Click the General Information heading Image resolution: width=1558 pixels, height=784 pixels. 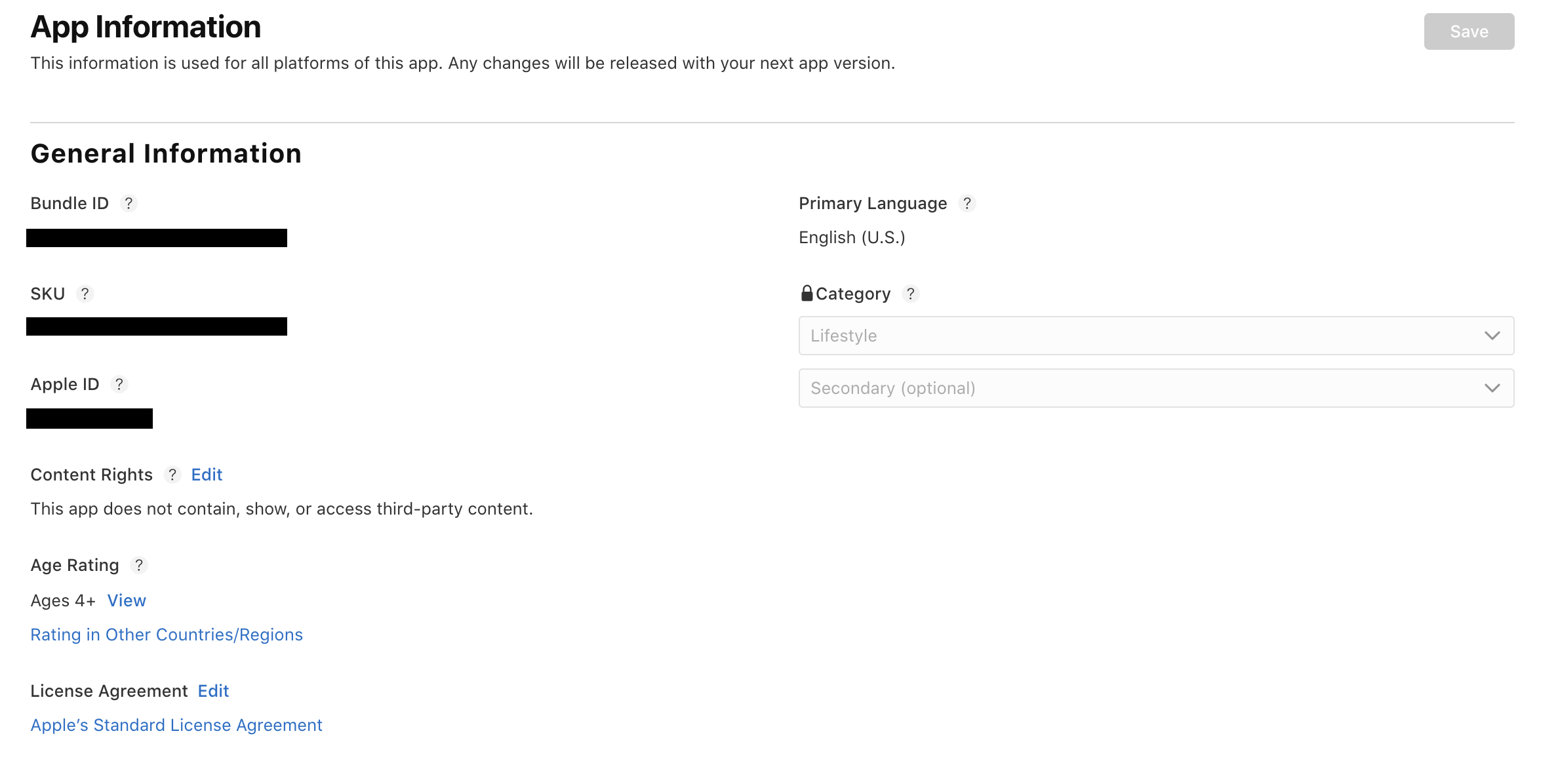click(166, 154)
